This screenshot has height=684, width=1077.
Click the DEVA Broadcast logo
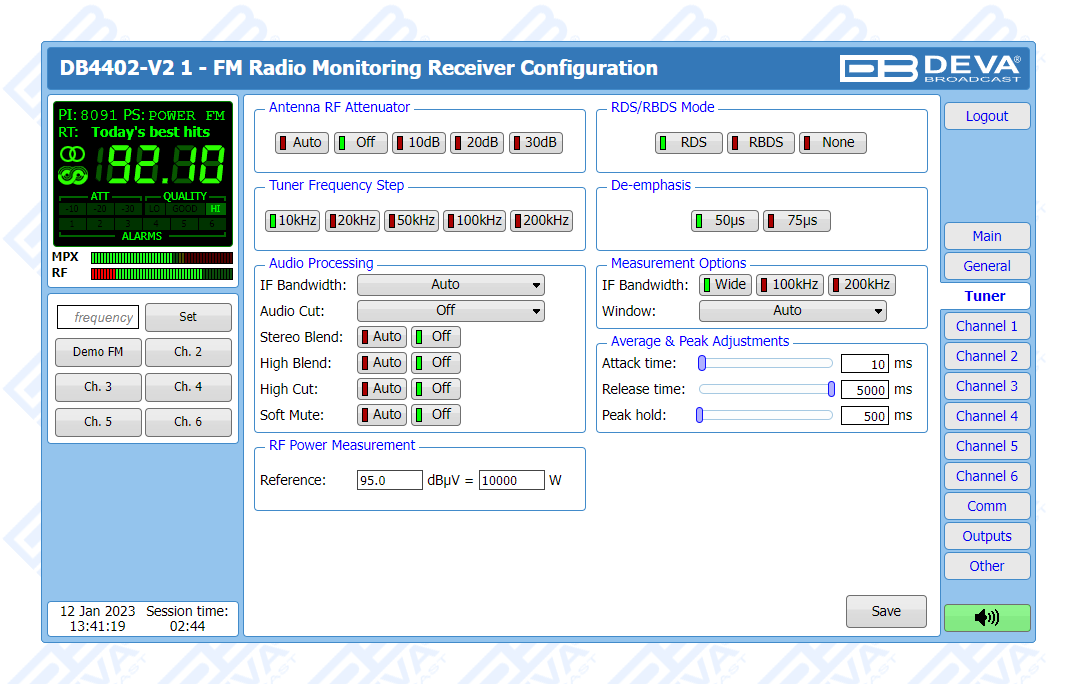pos(930,68)
